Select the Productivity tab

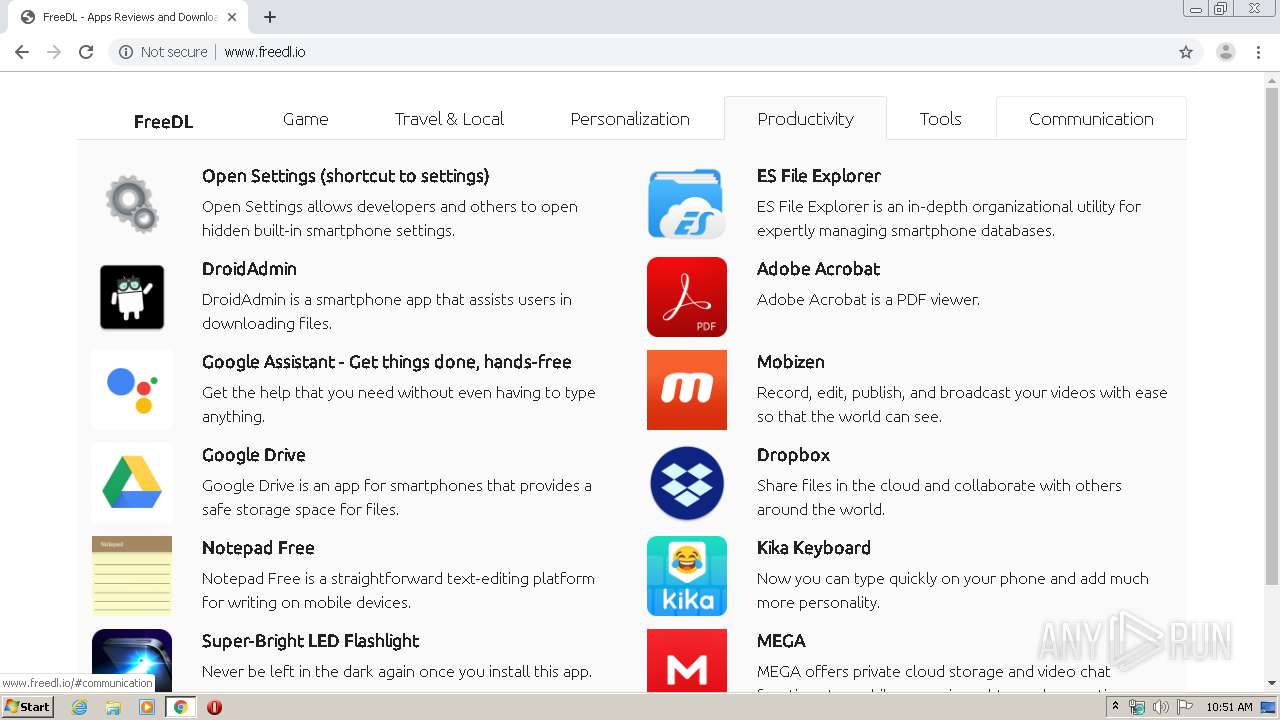(805, 119)
